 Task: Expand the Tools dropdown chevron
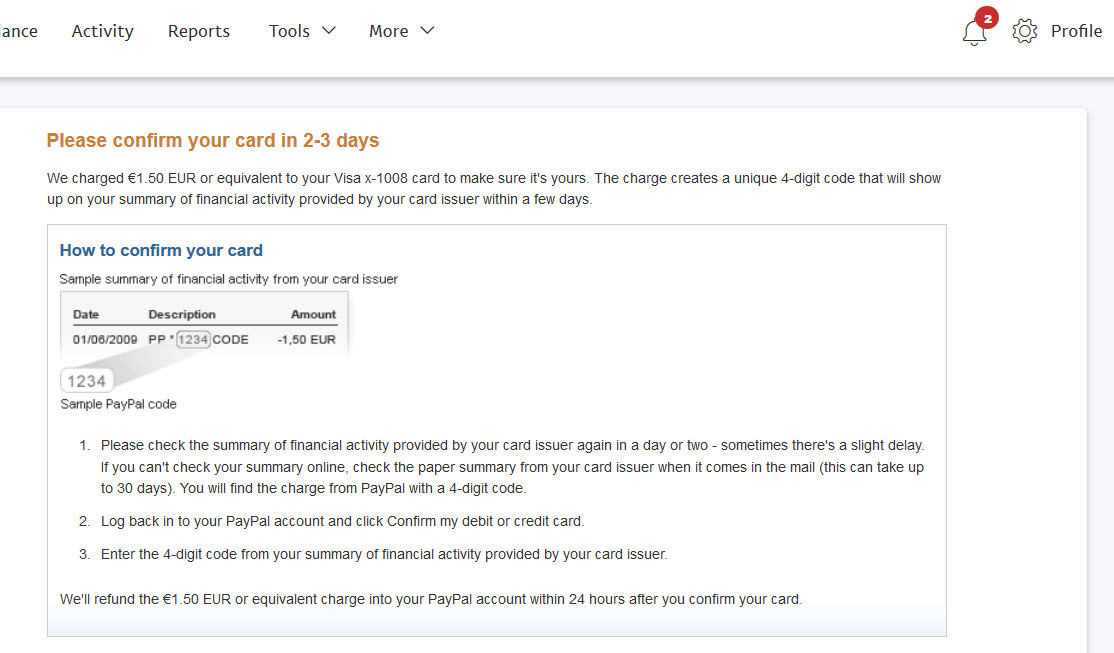(328, 31)
